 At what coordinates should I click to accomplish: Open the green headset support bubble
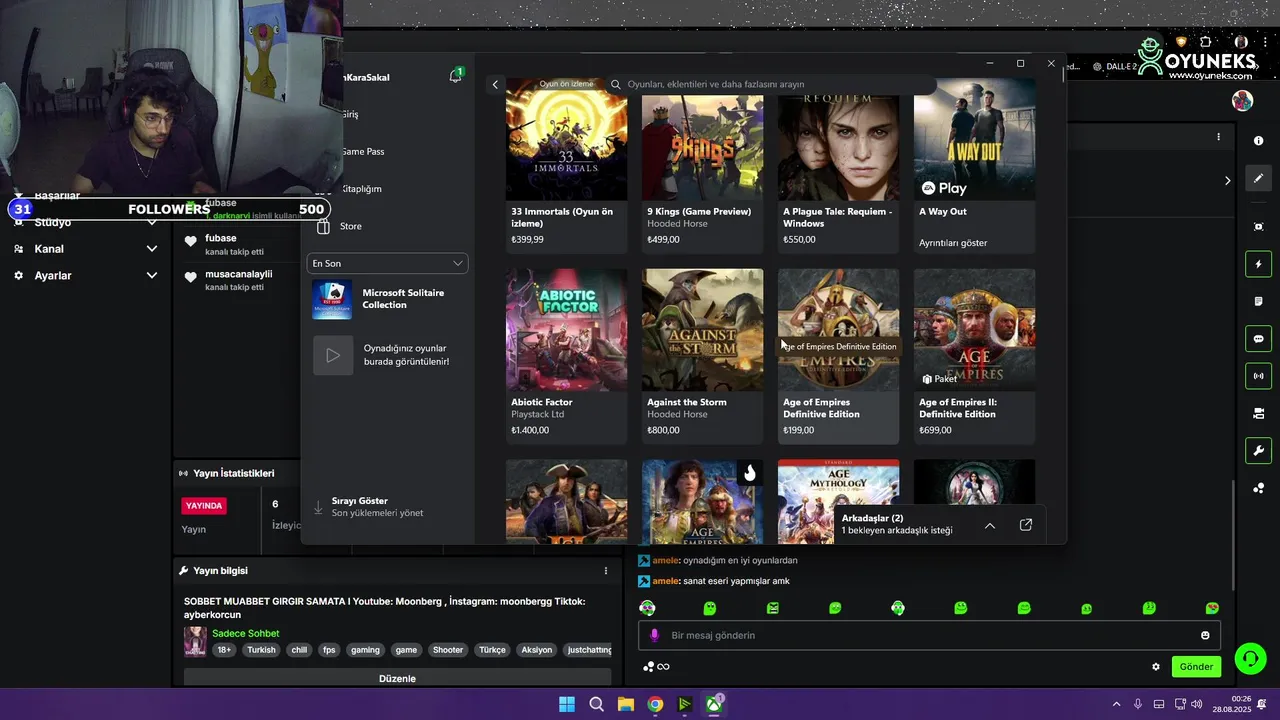(x=1250, y=658)
